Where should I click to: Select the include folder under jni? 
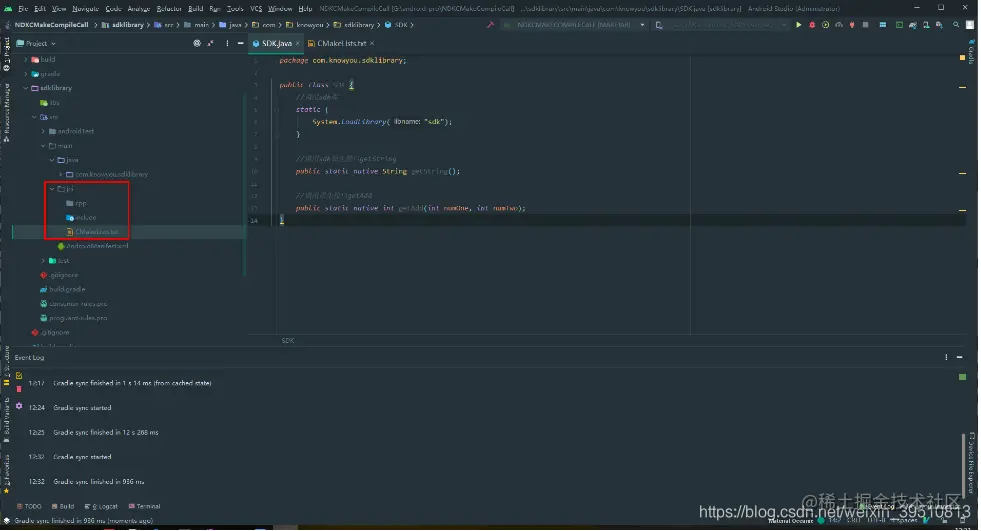pos(86,218)
